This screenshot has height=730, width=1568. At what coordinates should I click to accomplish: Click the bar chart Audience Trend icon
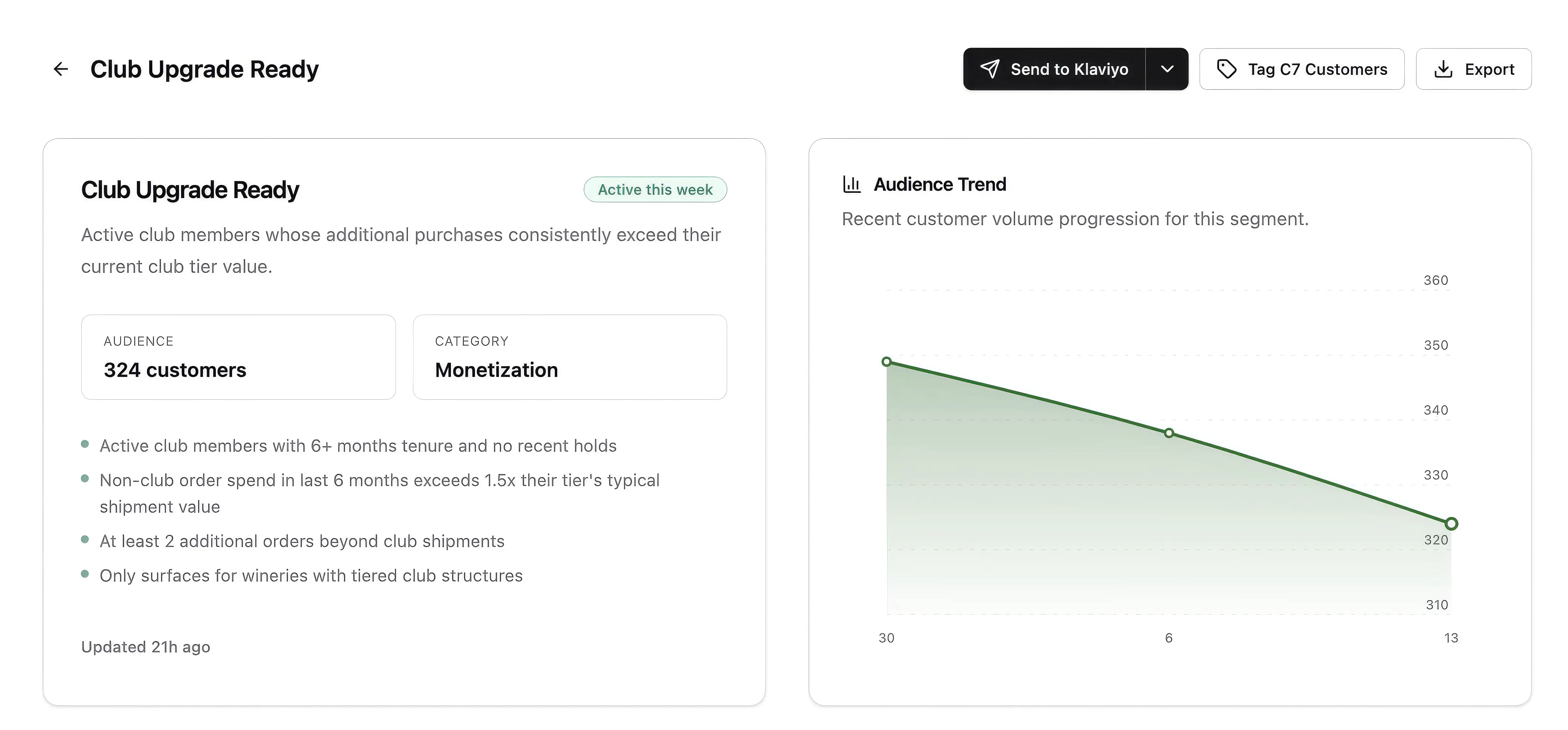coord(852,184)
